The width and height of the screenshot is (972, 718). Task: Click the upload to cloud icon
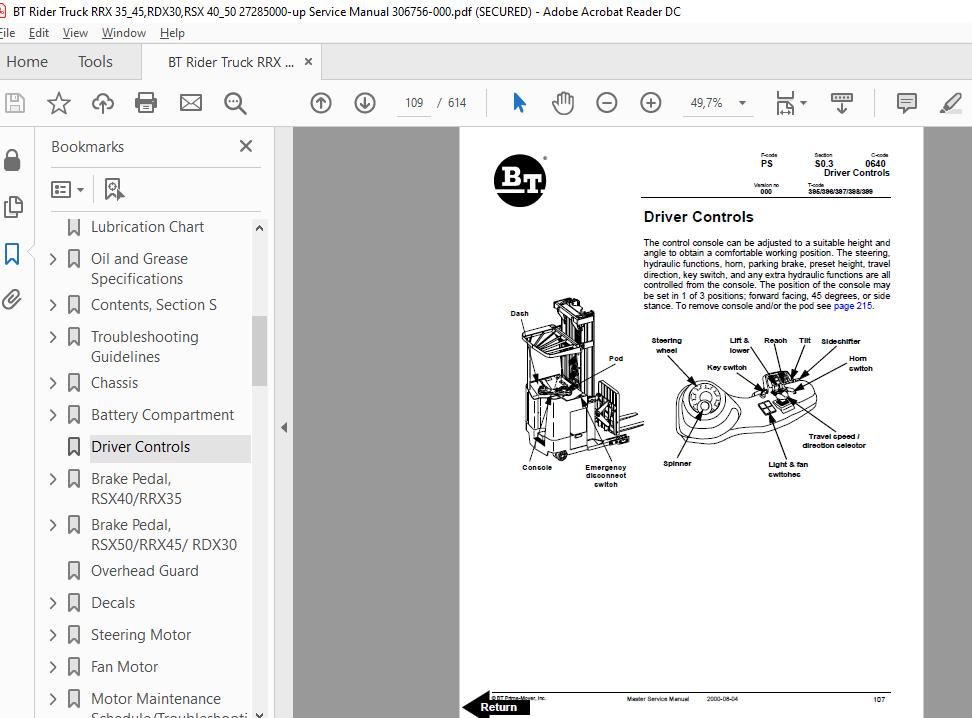pos(103,103)
